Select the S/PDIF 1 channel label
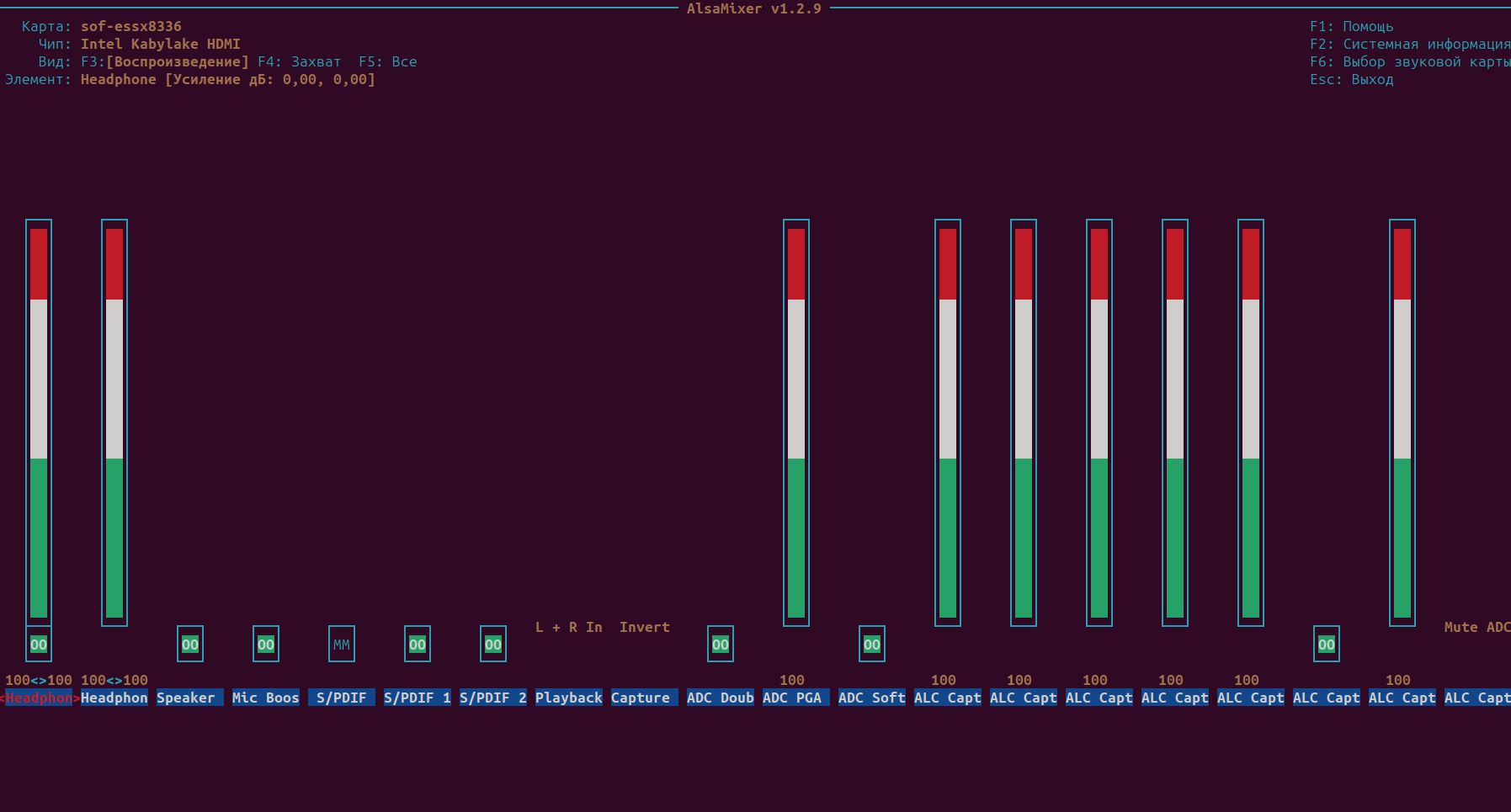Image resolution: width=1511 pixels, height=812 pixels. (x=418, y=698)
